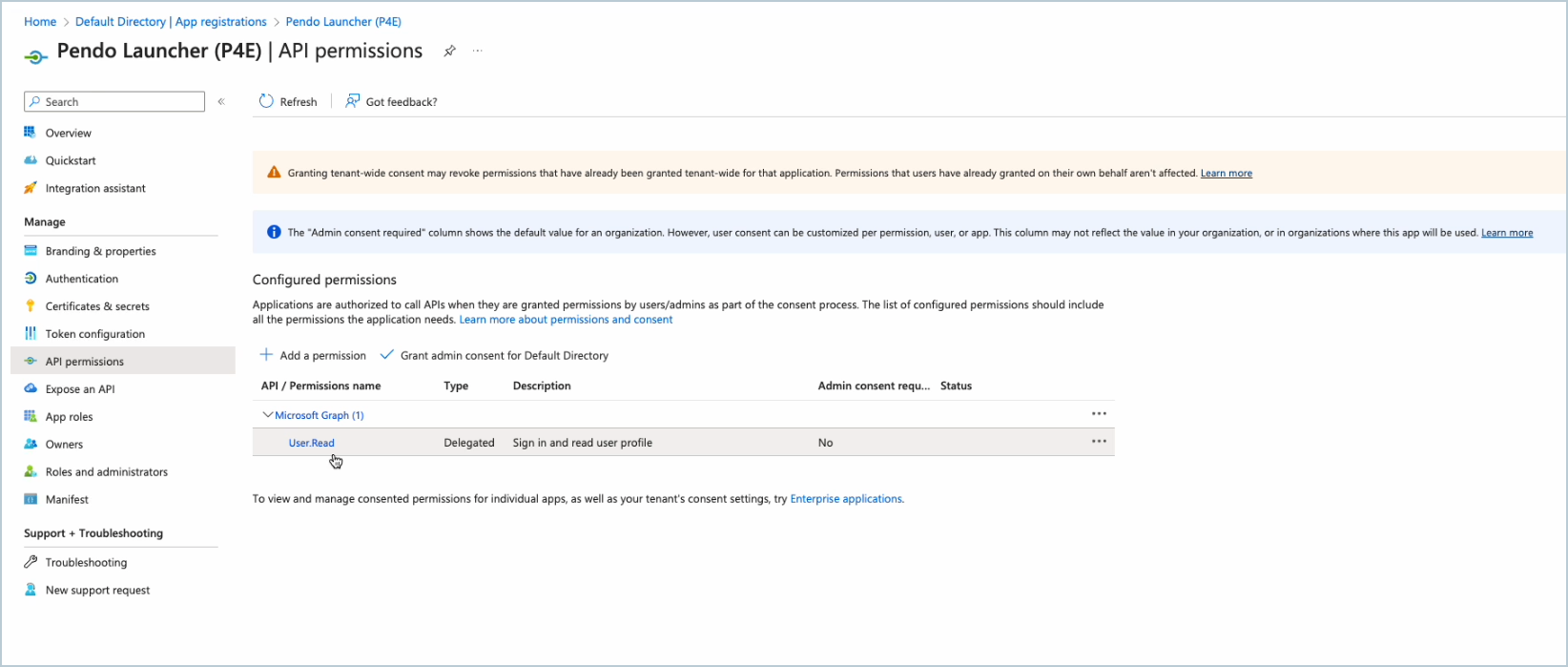
Task: Click the checkmark icon for Grant admin consent
Action: [x=386, y=355]
